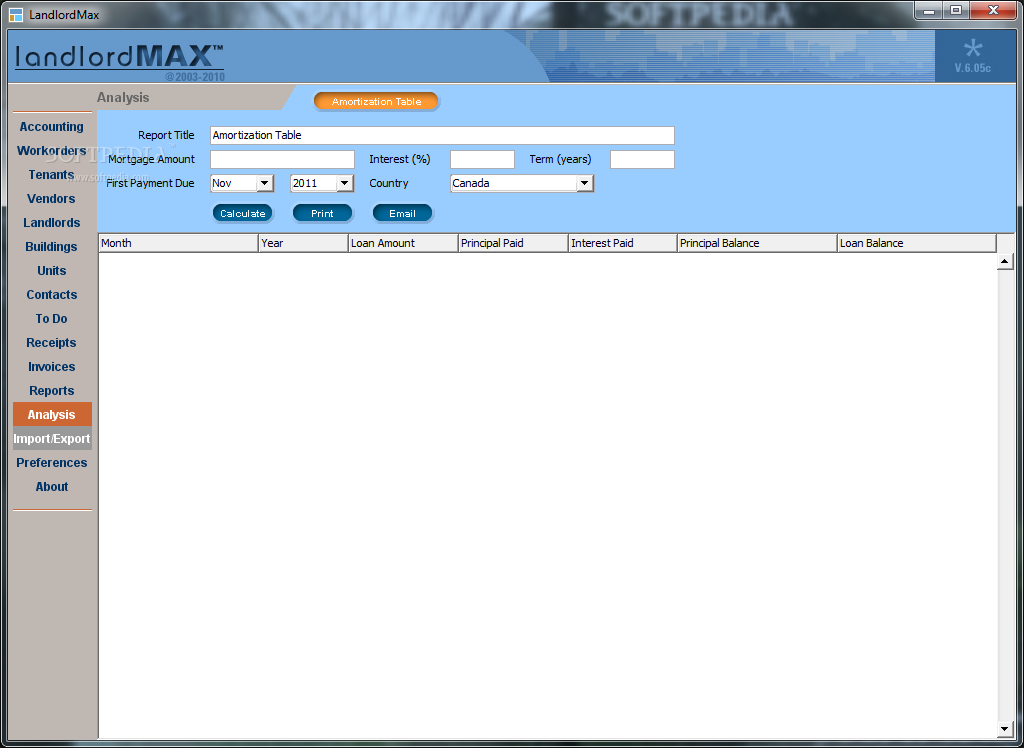Open Reports from the sidebar

click(x=52, y=391)
